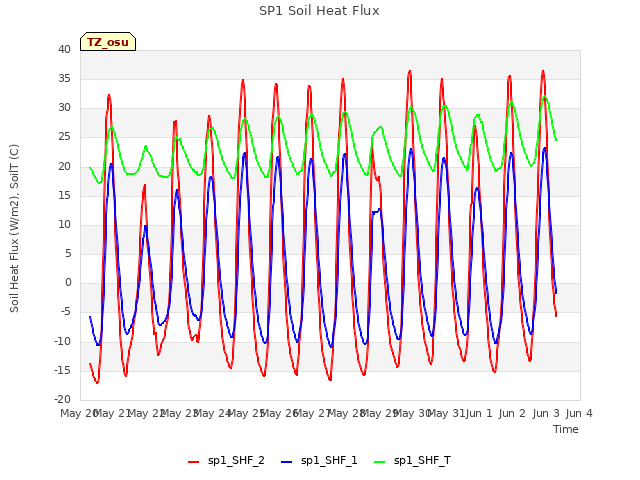The width and height of the screenshot is (640, 480).
Task: Click the -15 y-axis tick label
Action: point(63,370)
